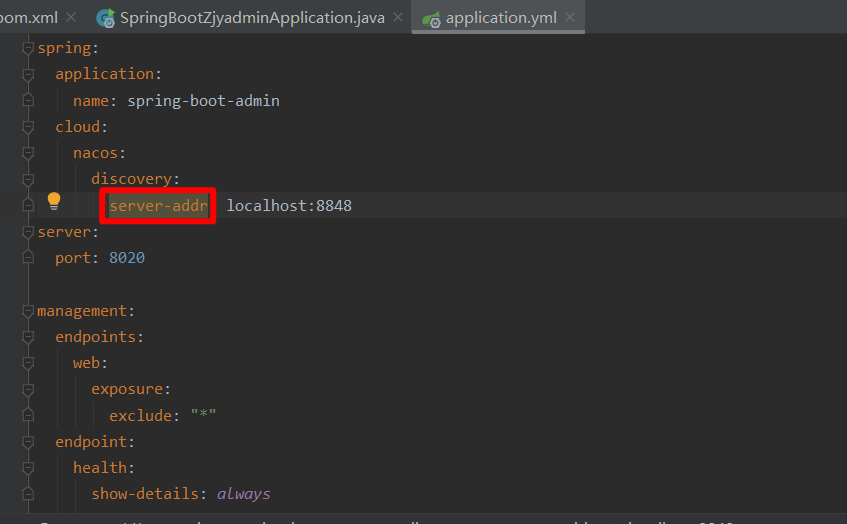Close the application.yml tab
The image size is (847, 524).
coord(570,17)
